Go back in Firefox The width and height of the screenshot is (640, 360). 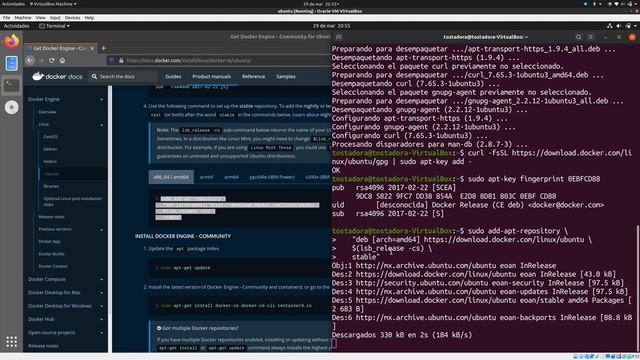[30, 60]
